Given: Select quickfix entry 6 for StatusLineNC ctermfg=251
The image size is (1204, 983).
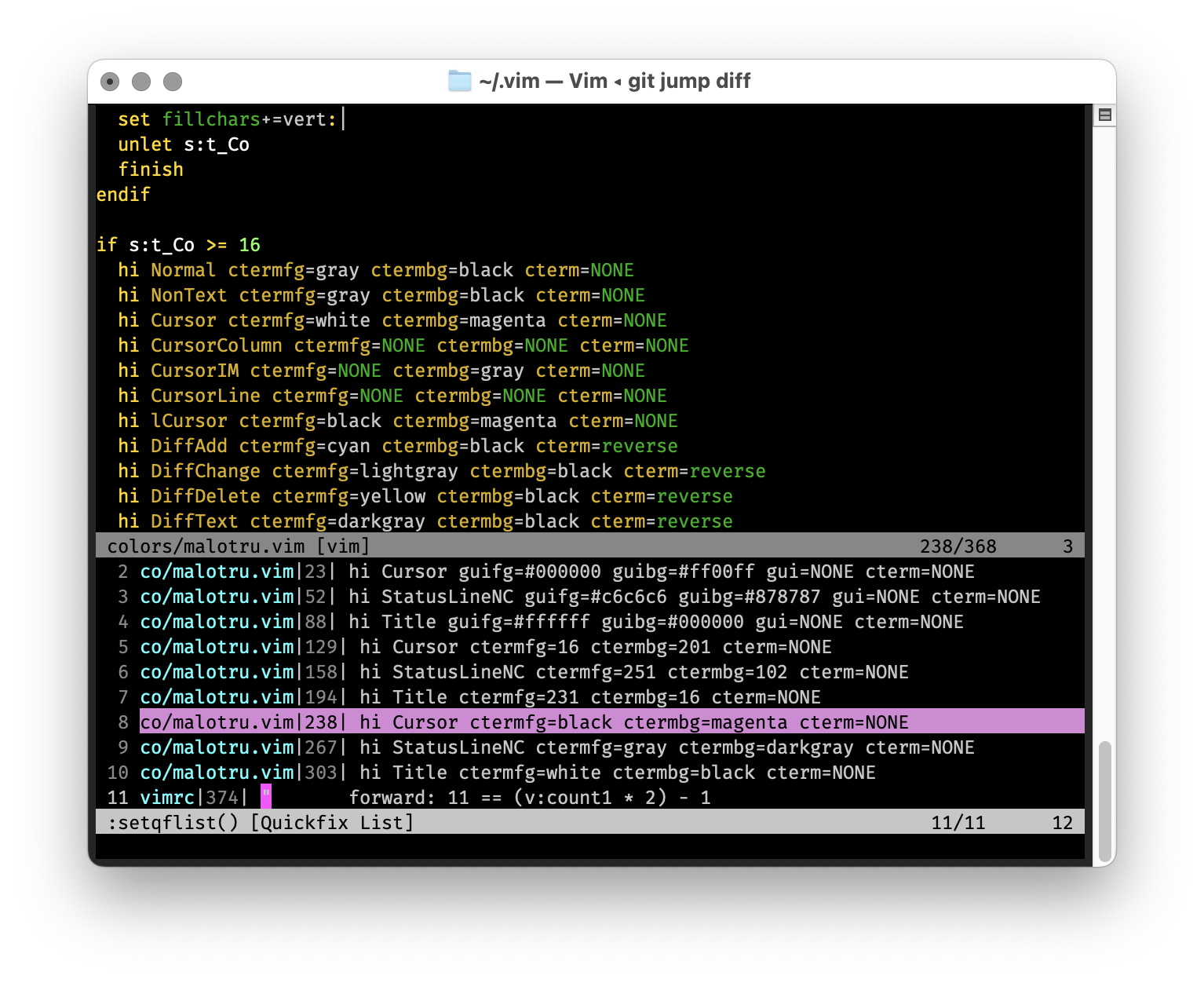Looking at the screenshot, I should pos(589,672).
